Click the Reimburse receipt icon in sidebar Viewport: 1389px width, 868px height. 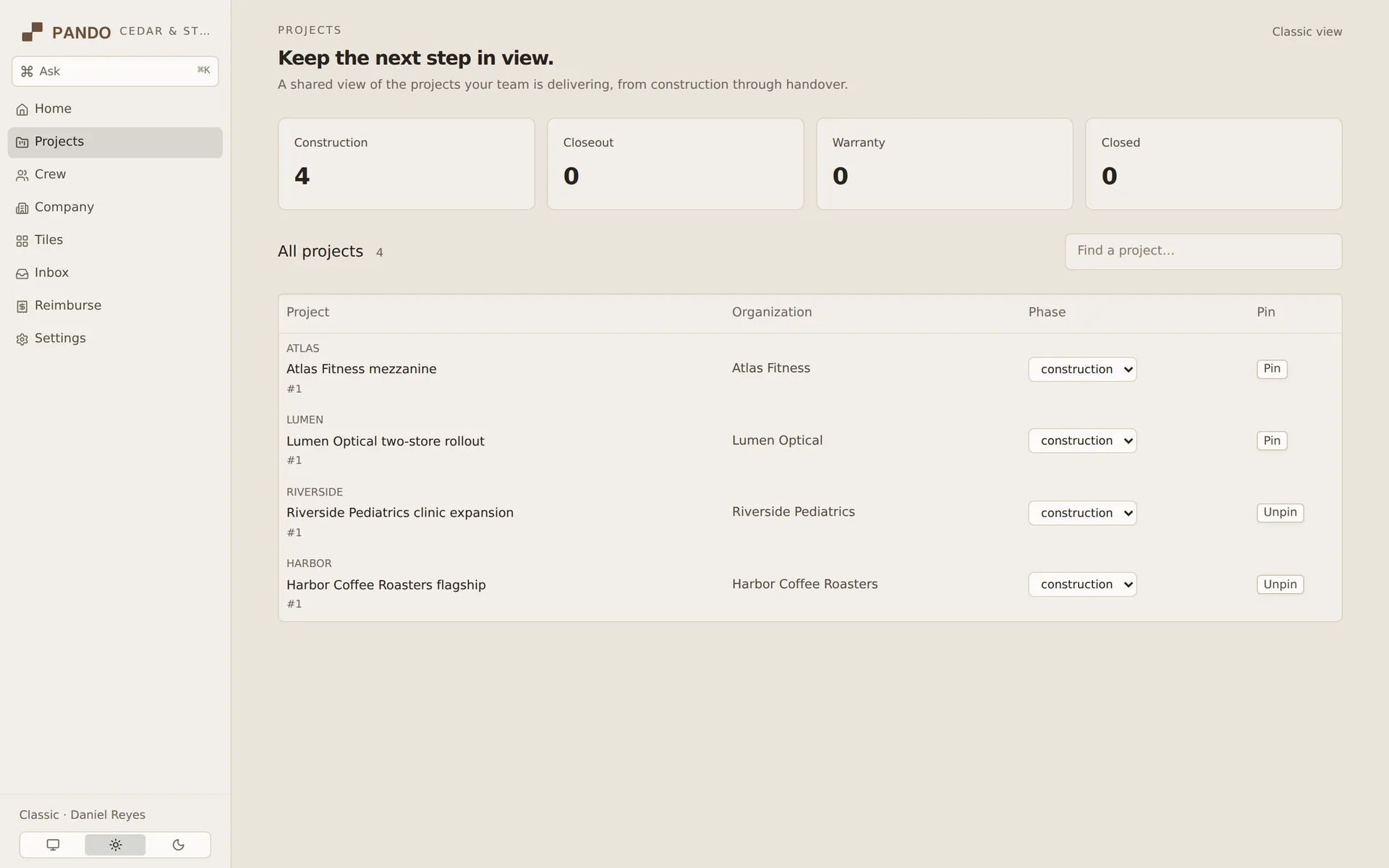click(x=22, y=307)
